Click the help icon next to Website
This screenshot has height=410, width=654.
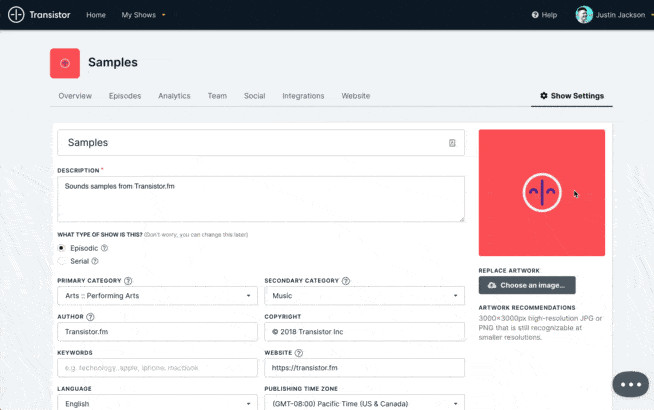(x=298, y=353)
